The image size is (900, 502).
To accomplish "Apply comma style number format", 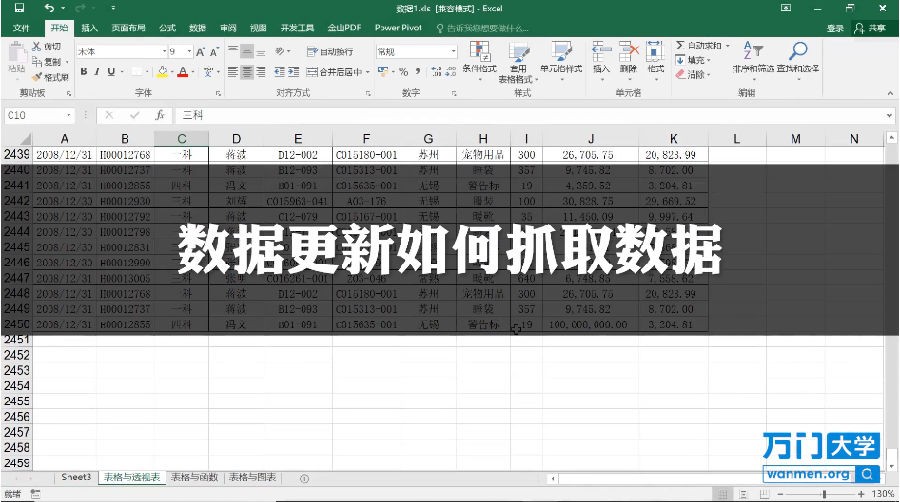I will (x=418, y=72).
